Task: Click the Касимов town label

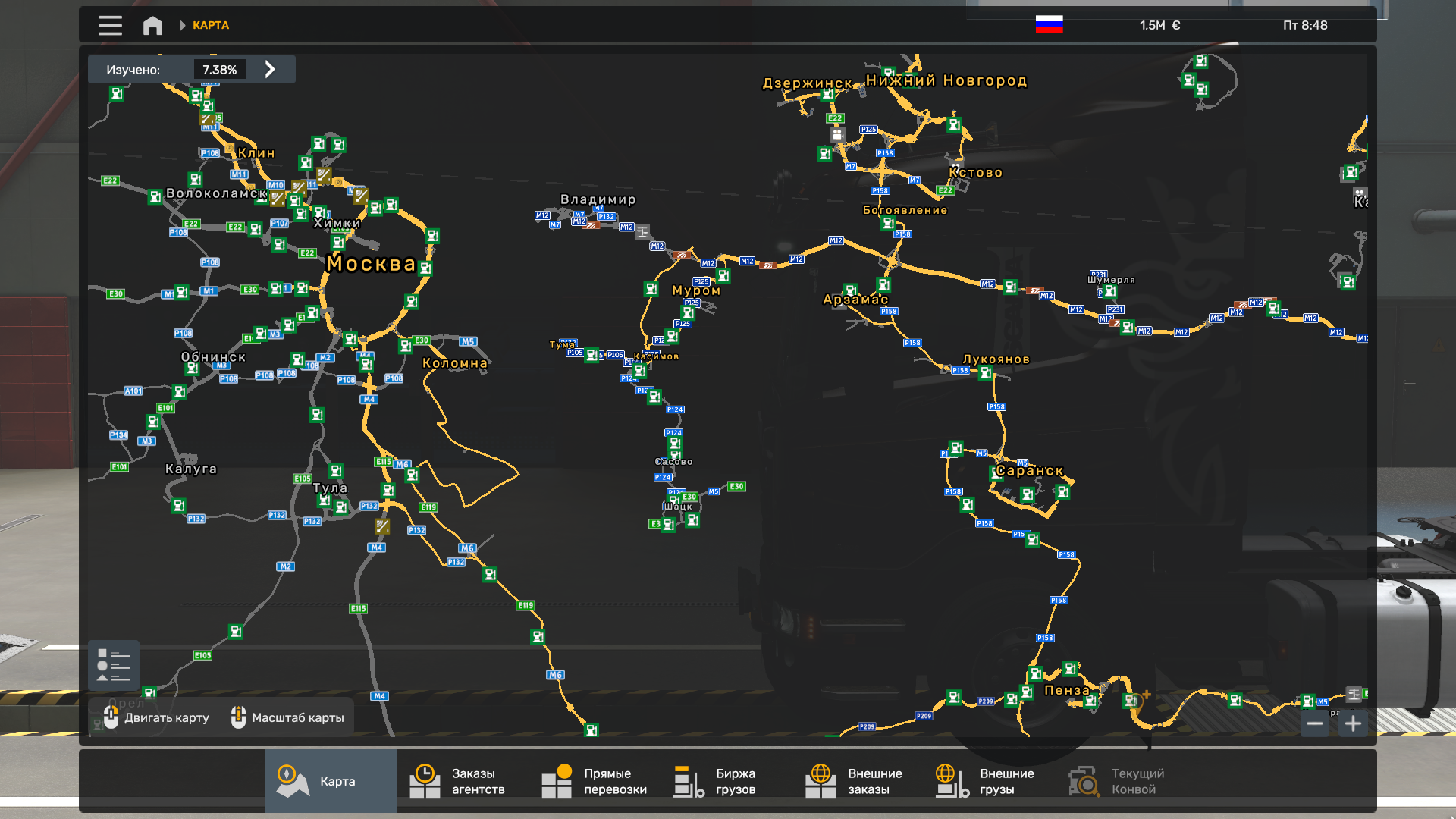Action: [656, 356]
